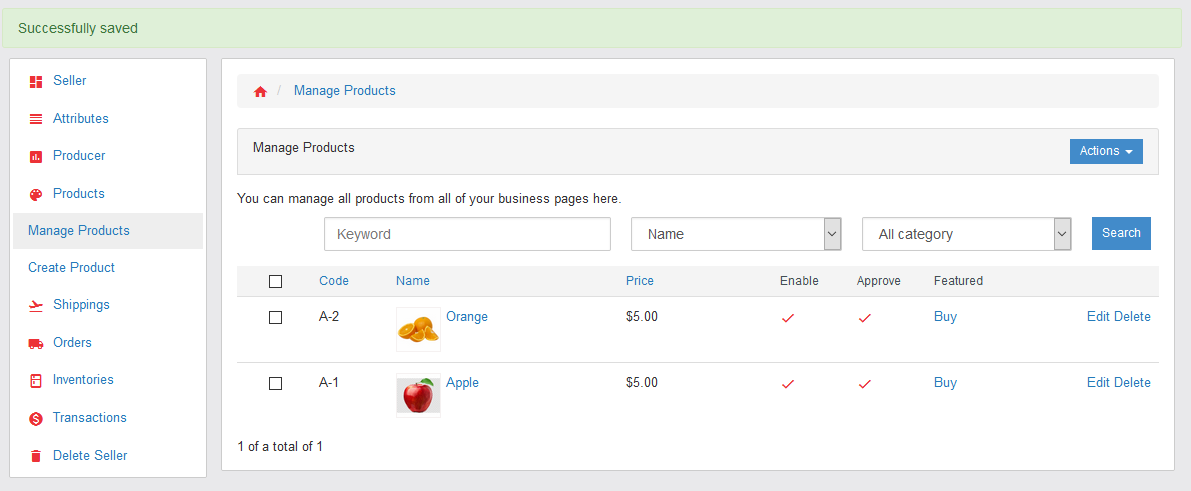
Task: Click the Producer chart icon in sidebar
Action: (36, 156)
